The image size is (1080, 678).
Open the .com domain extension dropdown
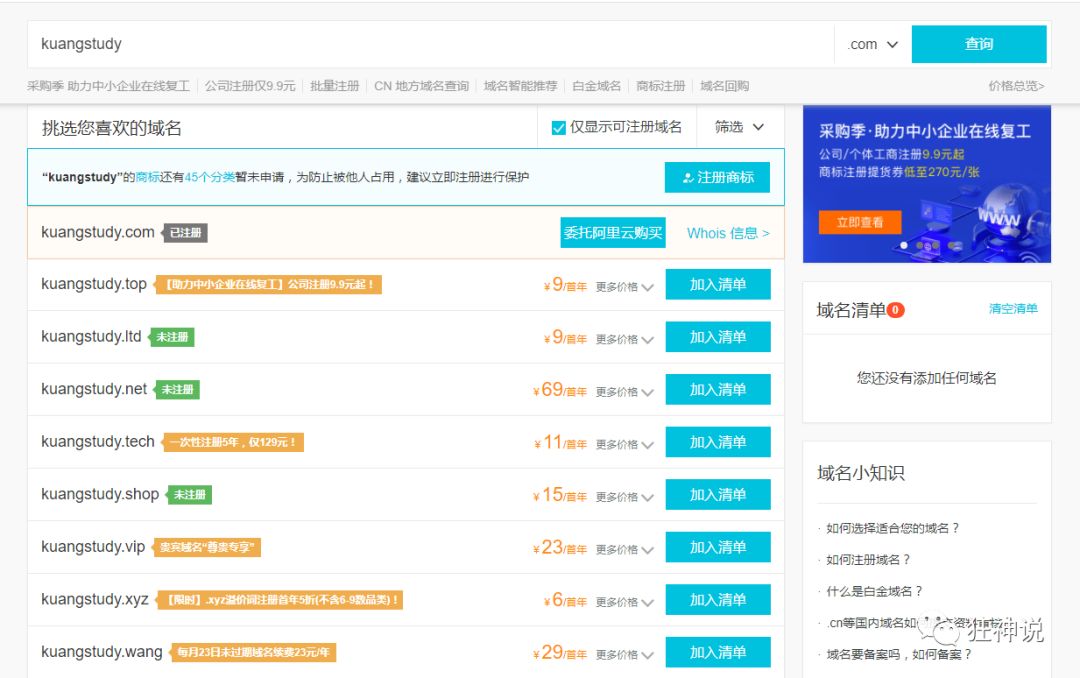point(869,44)
